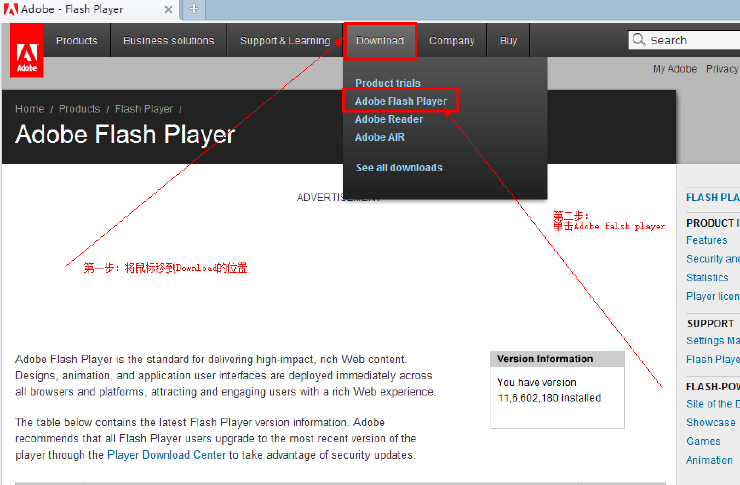This screenshot has width=740, height=485.
Task: Click the Adobe logo icon
Action: [27, 51]
